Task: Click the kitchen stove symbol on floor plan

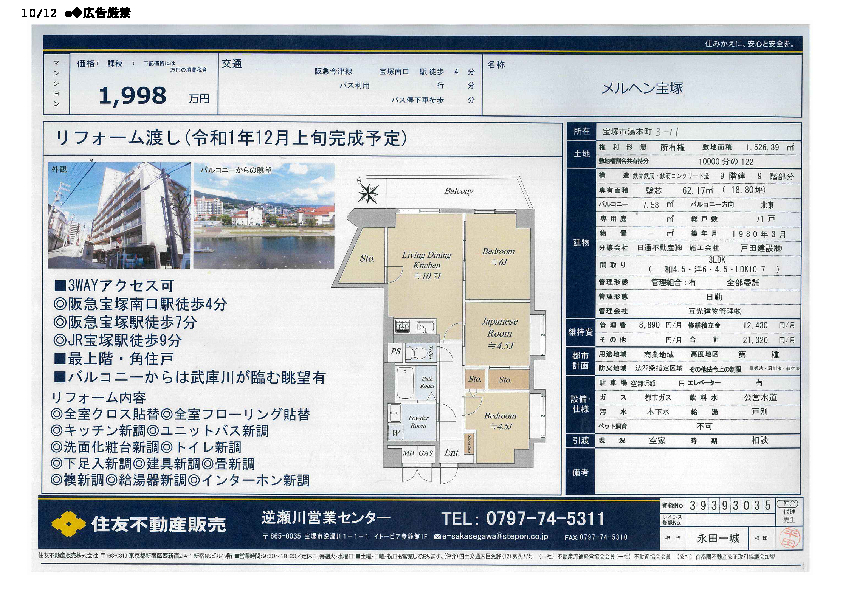Action: [404, 326]
